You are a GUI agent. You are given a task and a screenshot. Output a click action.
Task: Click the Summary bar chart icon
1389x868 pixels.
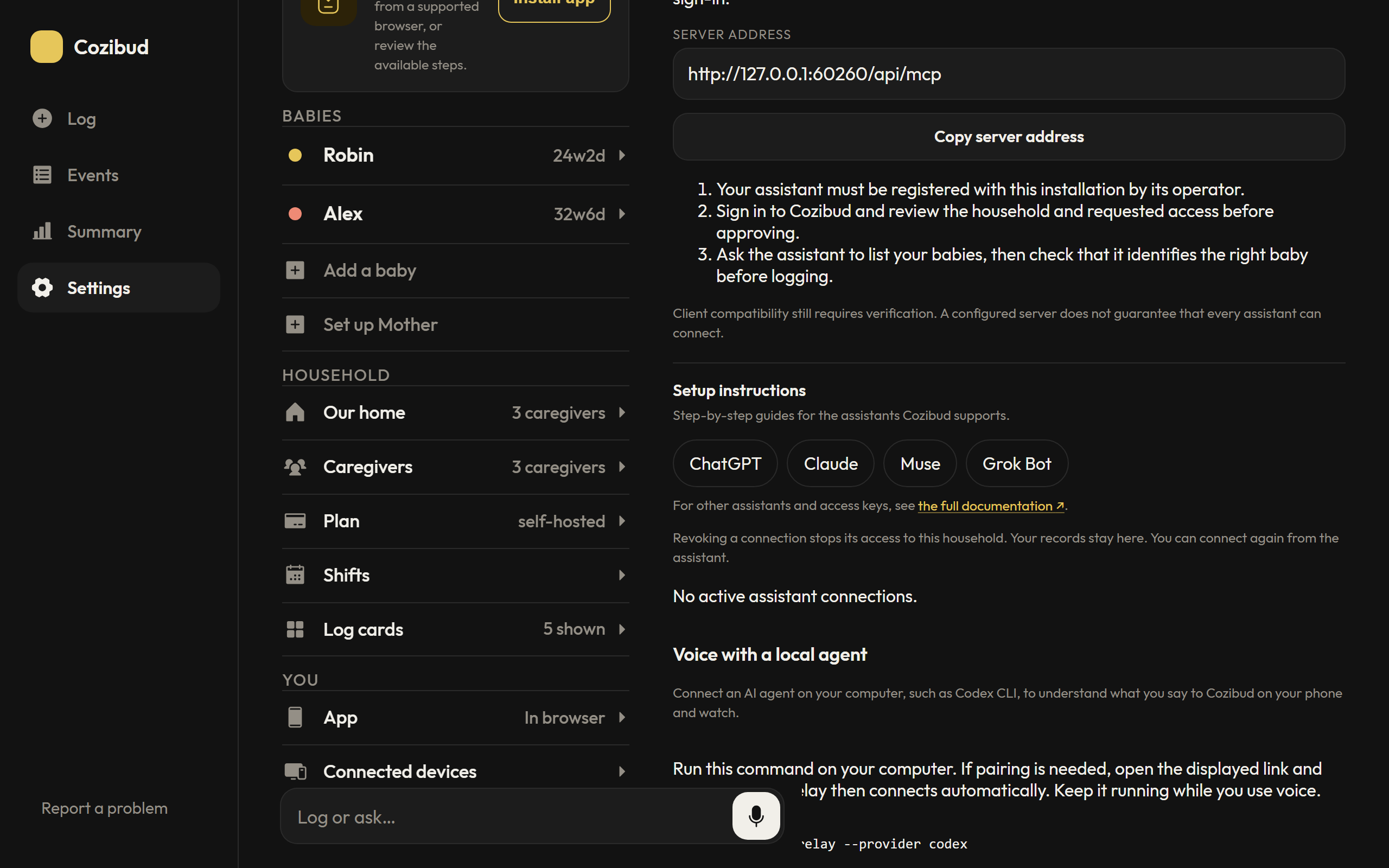coord(42,231)
